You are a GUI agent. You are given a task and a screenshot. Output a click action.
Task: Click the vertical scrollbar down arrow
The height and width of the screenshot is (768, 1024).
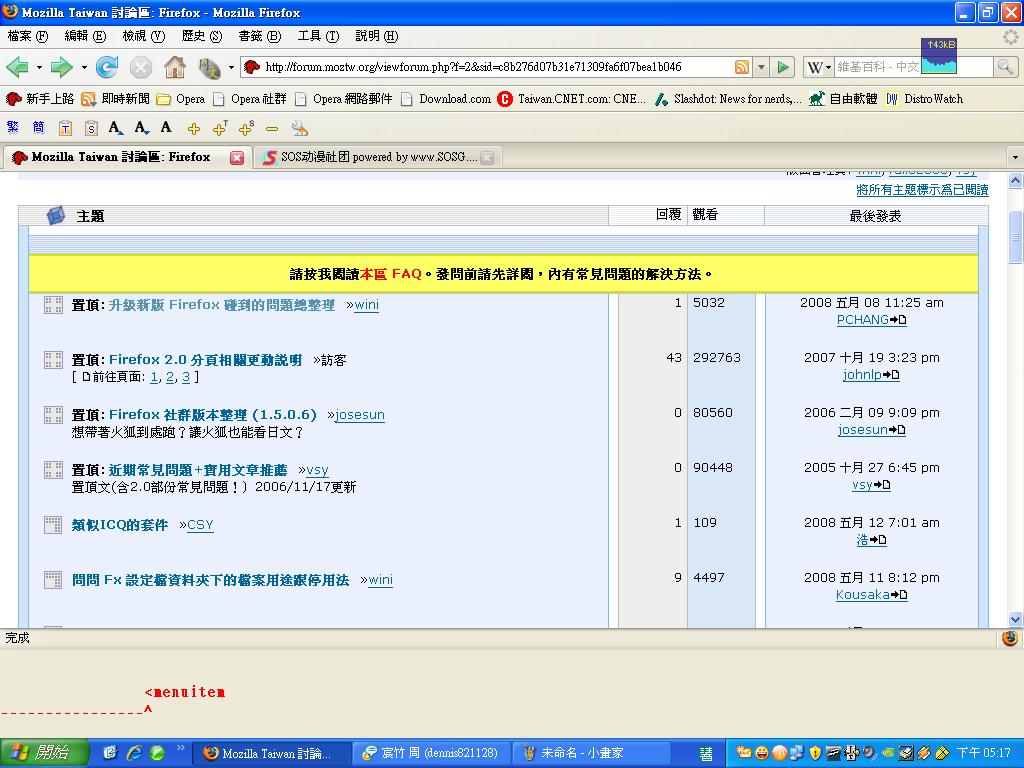[x=1015, y=618]
